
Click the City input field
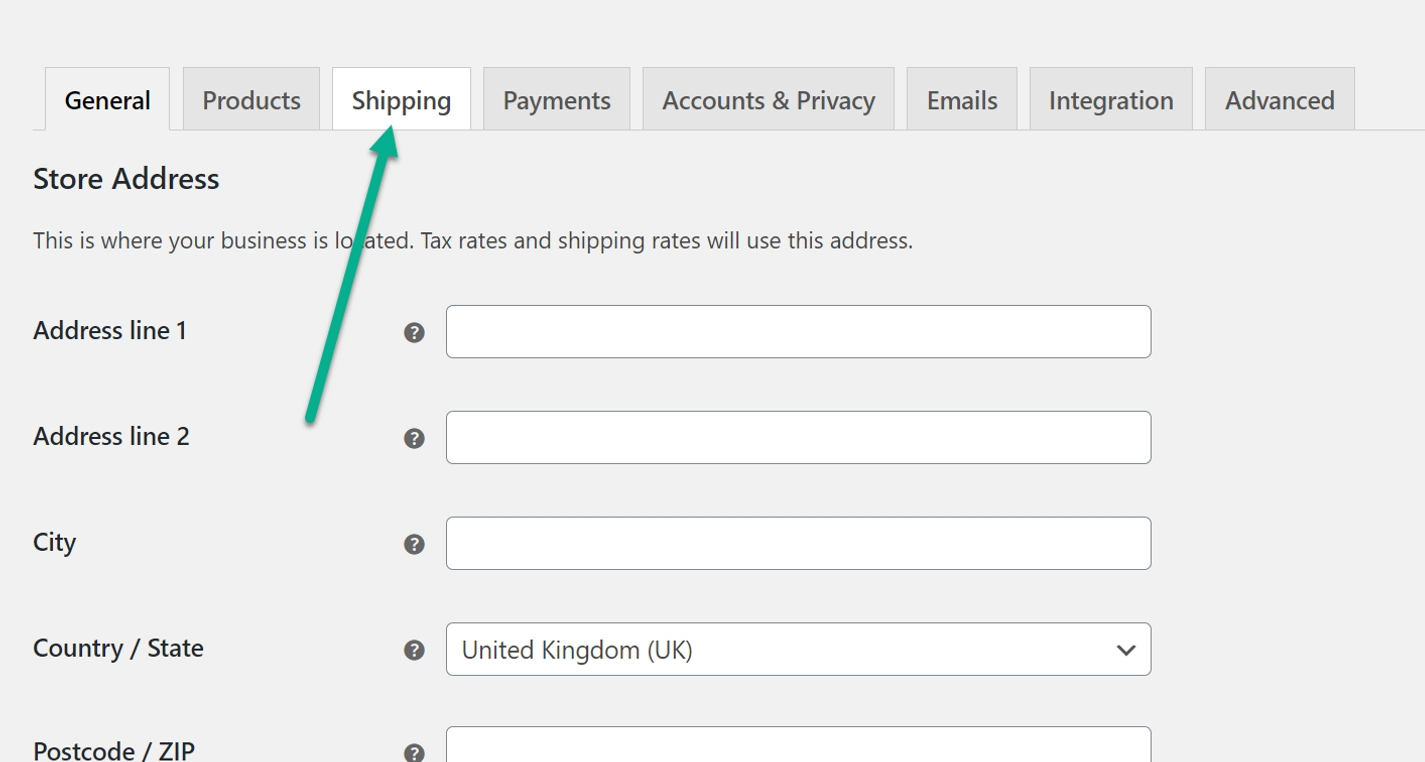797,544
